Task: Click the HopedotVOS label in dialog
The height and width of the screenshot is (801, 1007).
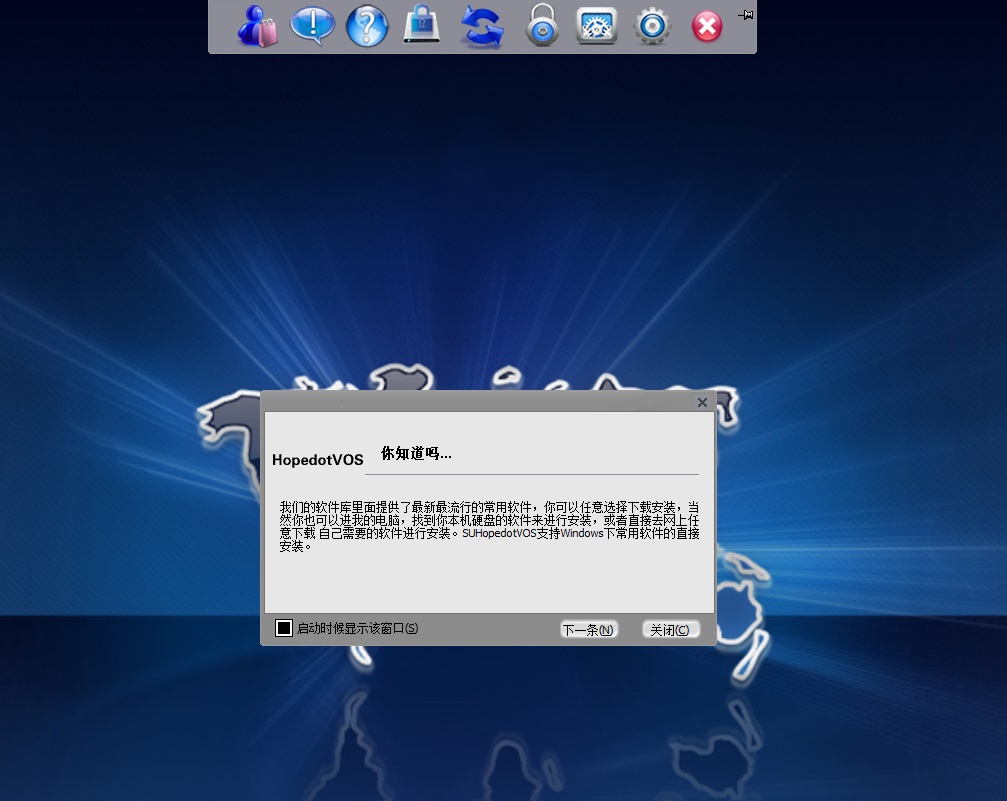Action: tap(317, 459)
